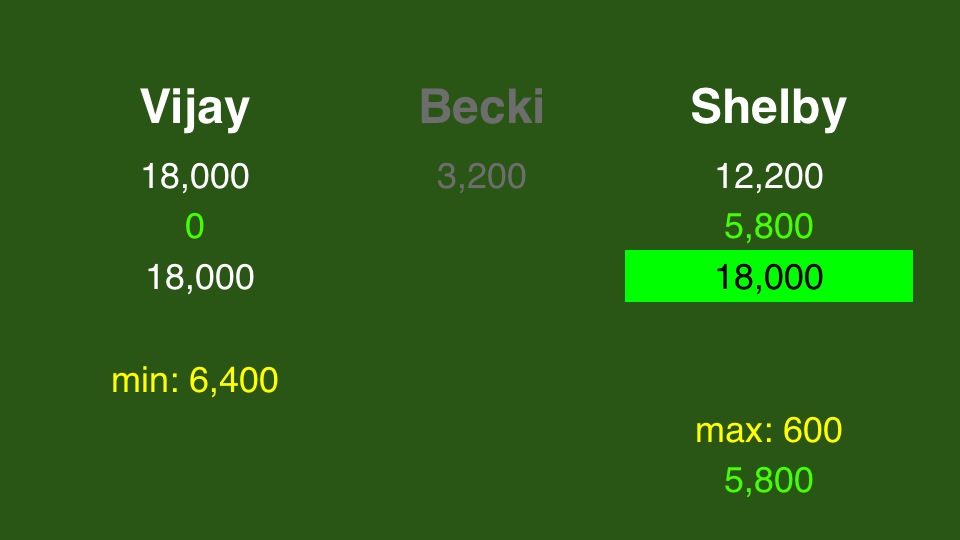Click the yellow max: 600 label
Image resolution: width=960 pixels, height=540 pixels.
(768, 430)
